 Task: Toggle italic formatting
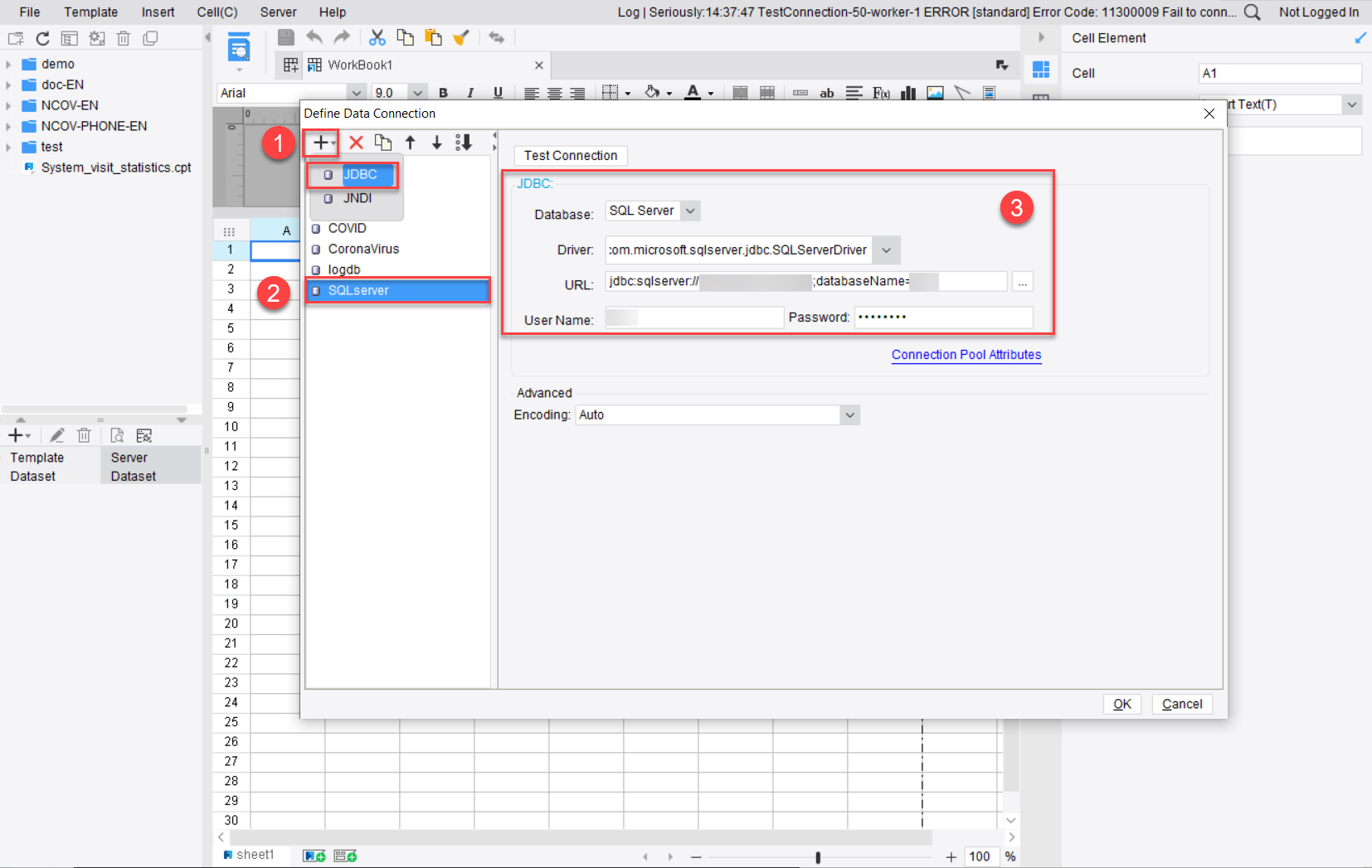click(x=470, y=92)
